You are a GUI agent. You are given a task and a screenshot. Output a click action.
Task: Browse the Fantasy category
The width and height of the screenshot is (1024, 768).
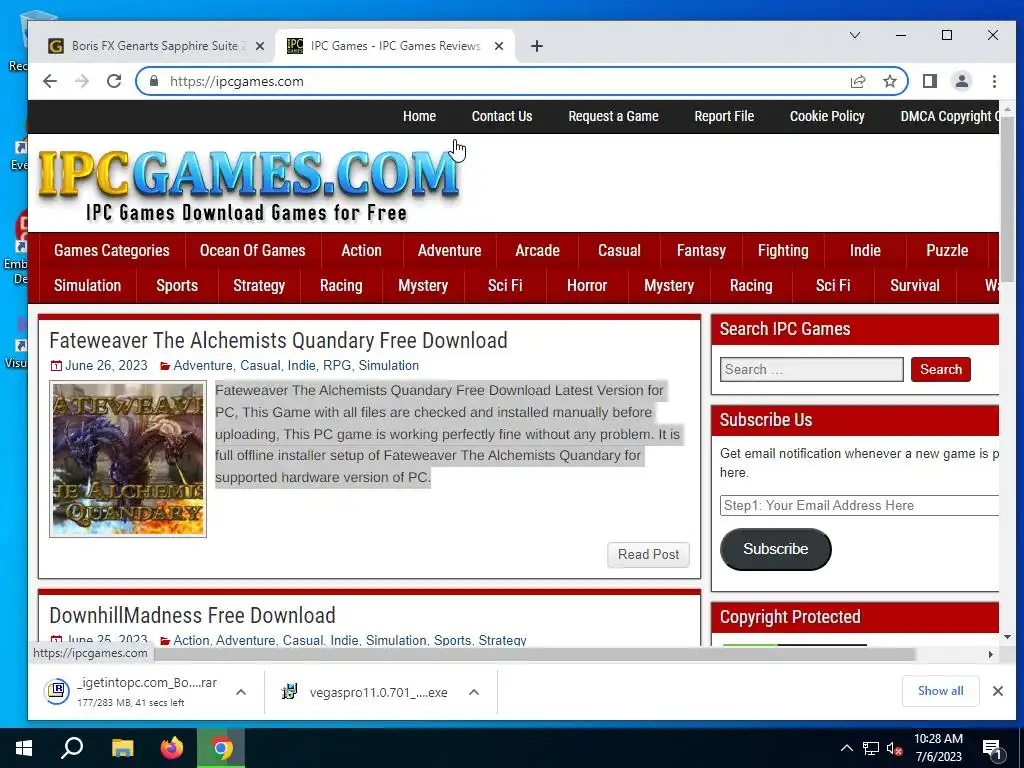(x=701, y=251)
